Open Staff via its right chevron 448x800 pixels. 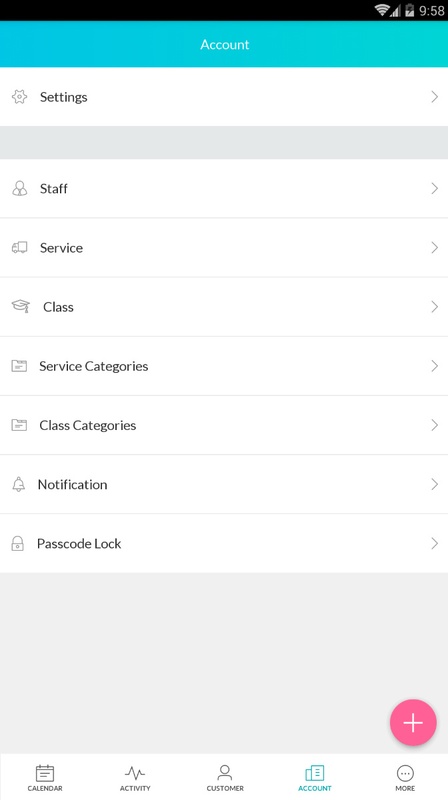pos(434,188)
